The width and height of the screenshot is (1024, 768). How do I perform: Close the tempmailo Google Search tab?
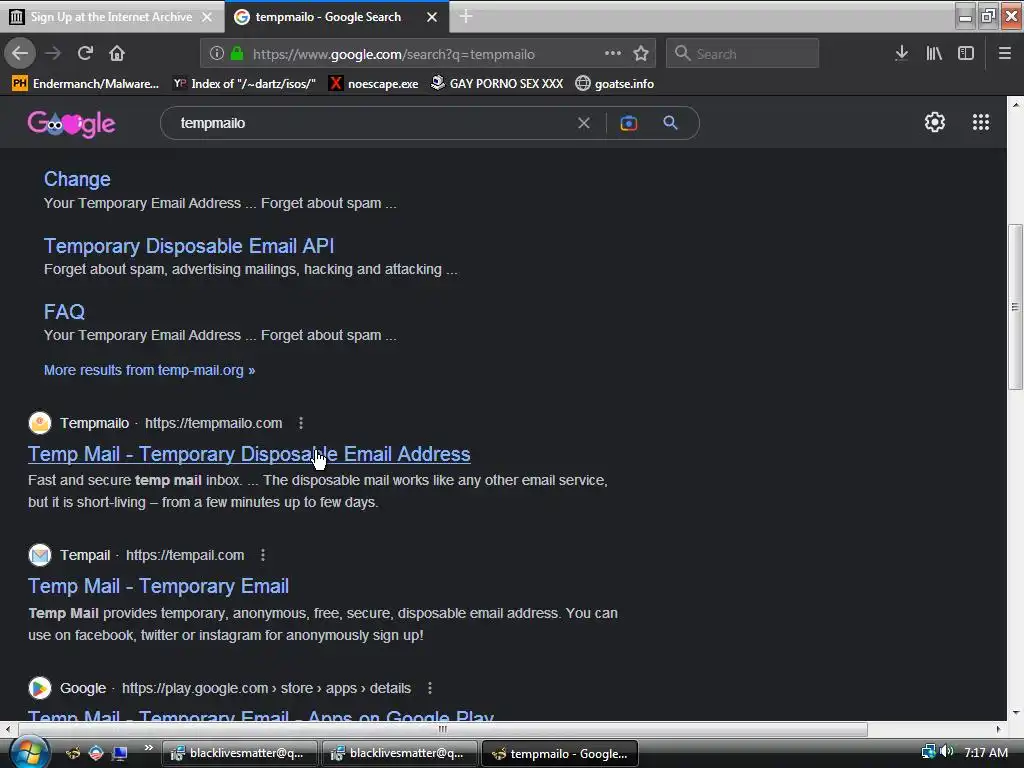click(432, 17)
